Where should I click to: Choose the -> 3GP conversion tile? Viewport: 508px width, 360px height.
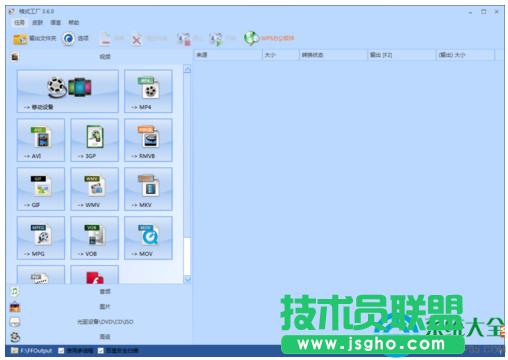point(95,140)
